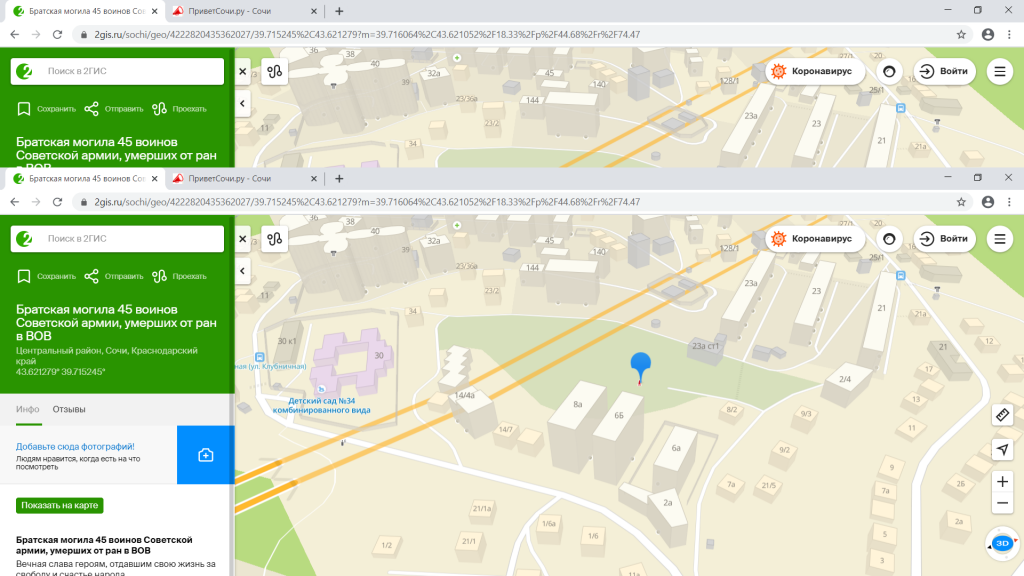
Task: Click the Клубничная bus stop icon
Action: pyautogui.click(x=259, y=357)
